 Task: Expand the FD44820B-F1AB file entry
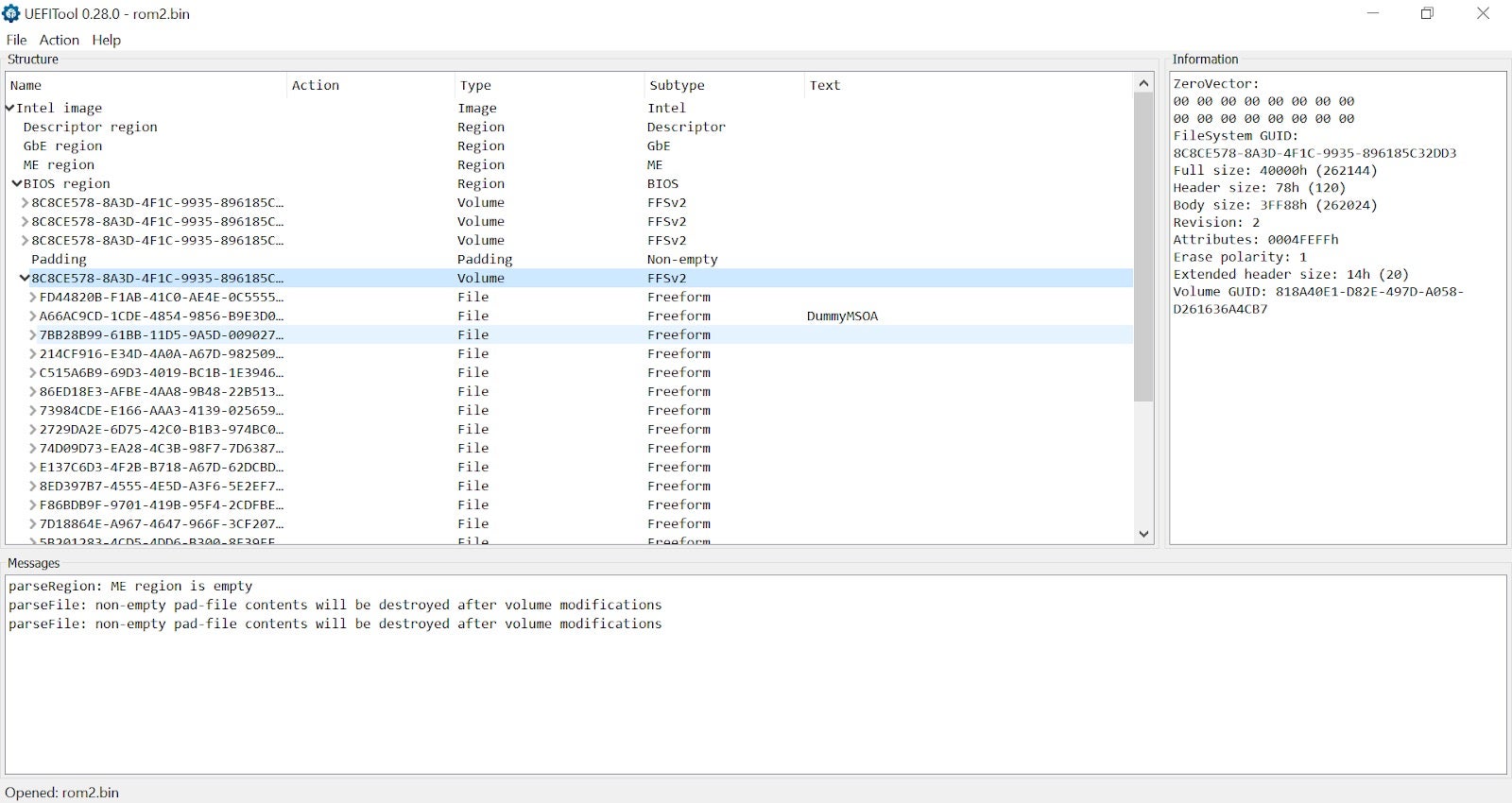[x=33, y=298]
